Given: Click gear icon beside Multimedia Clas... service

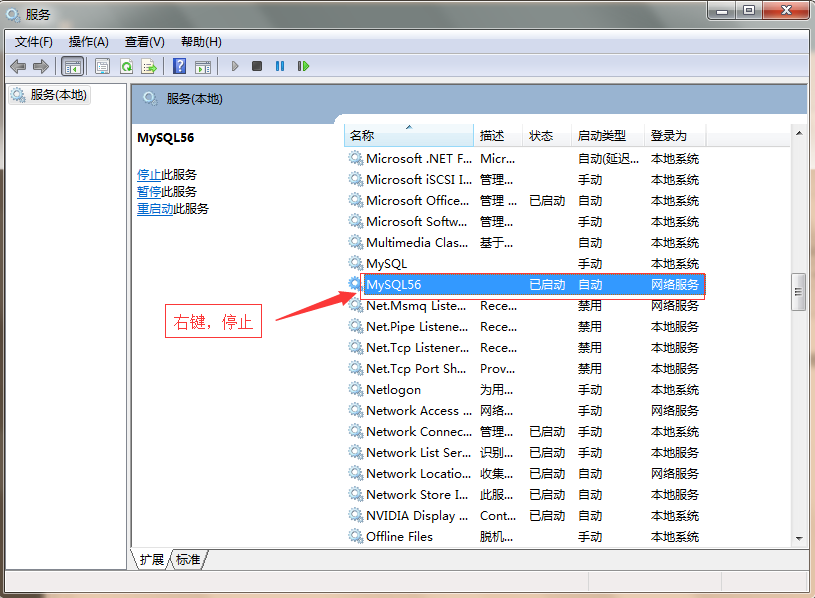Looking at the screenshot, I should pos(356,242).
